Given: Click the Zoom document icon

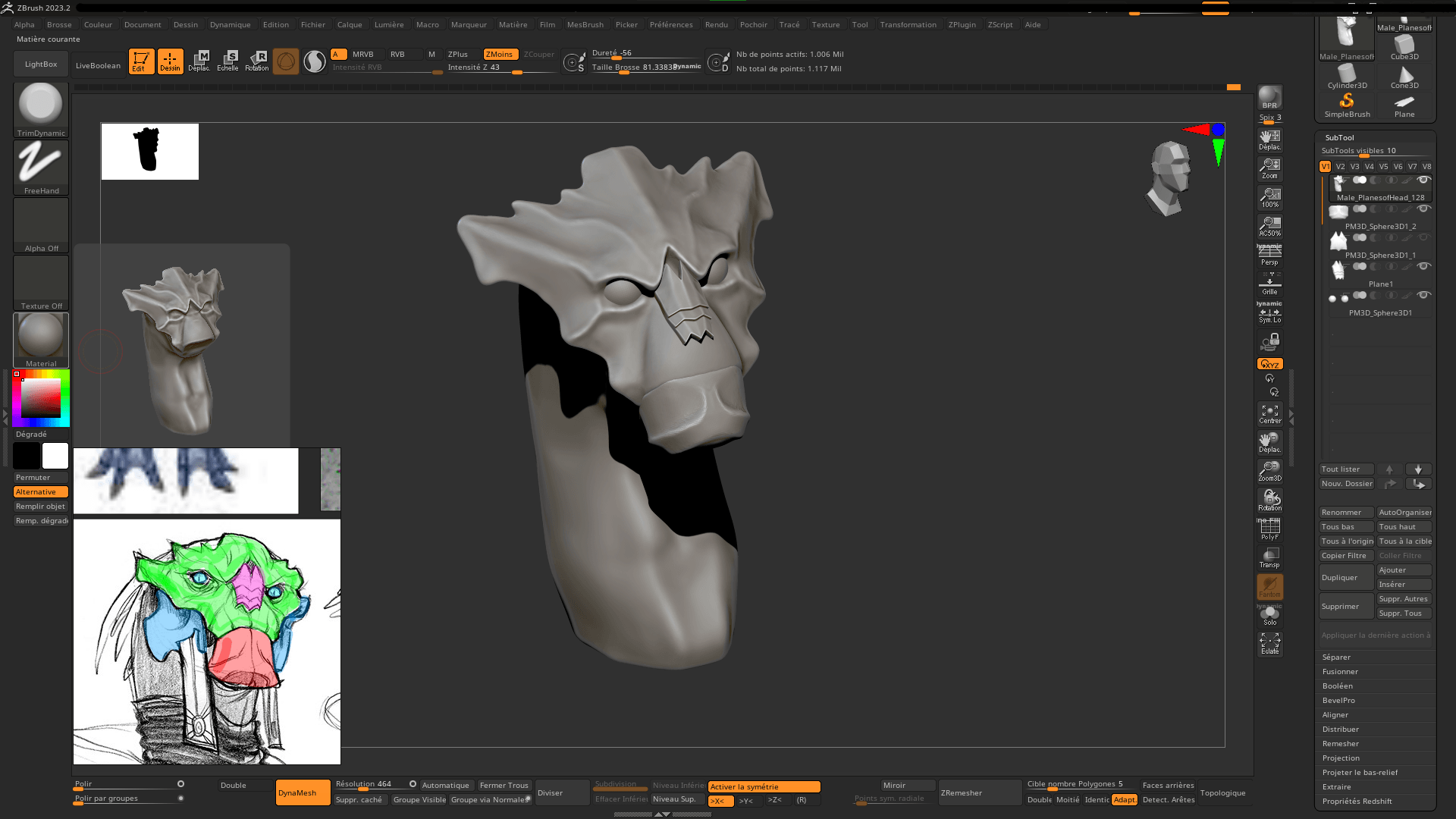Looking at the screenshot, I should [1270, 168].
